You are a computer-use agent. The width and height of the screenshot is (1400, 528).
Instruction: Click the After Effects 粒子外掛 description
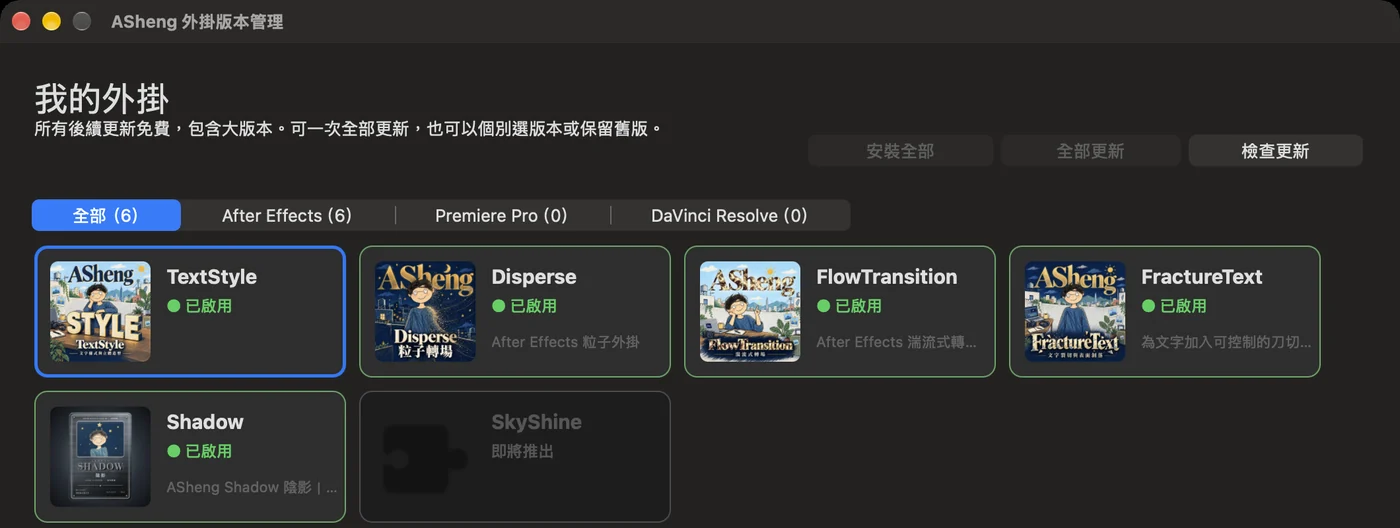(565, 342)
